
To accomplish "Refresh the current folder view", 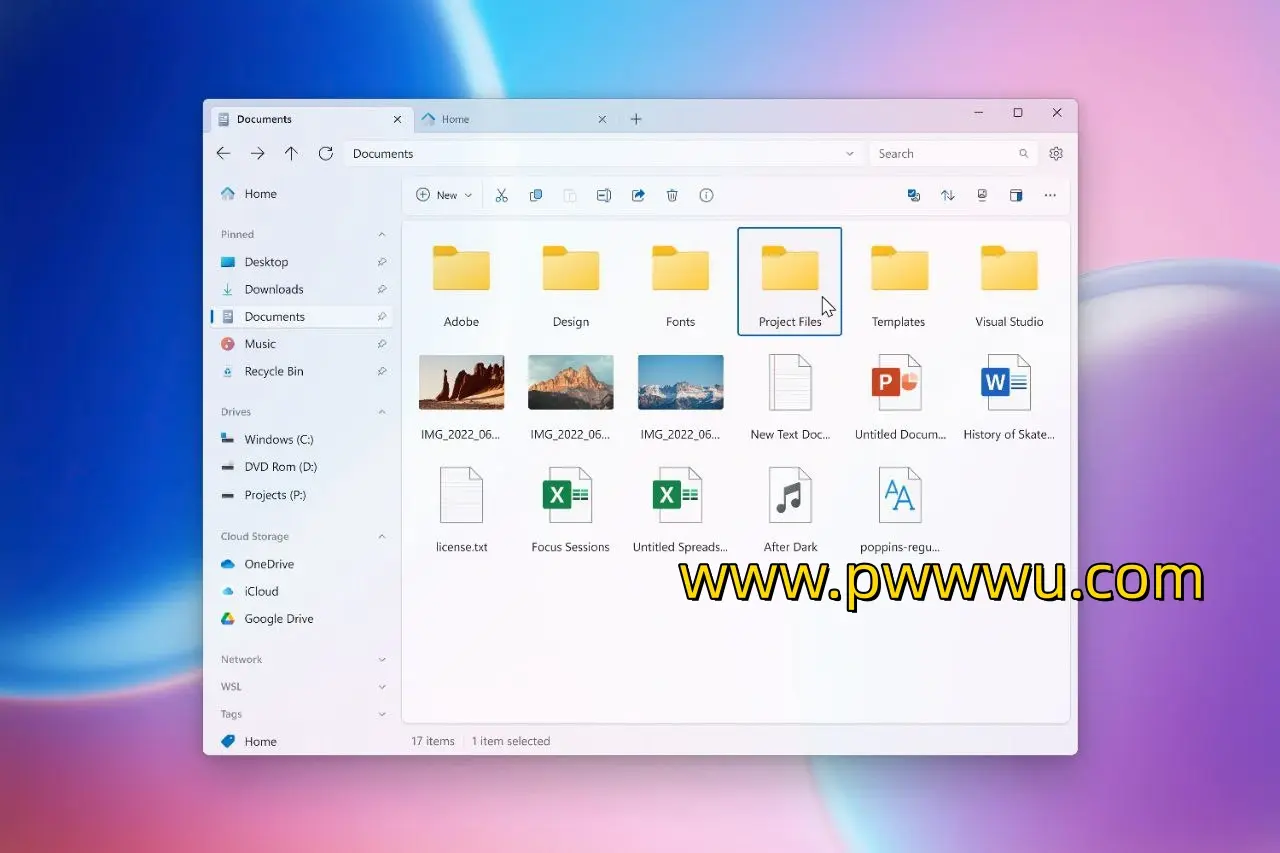I will [325, 154].
